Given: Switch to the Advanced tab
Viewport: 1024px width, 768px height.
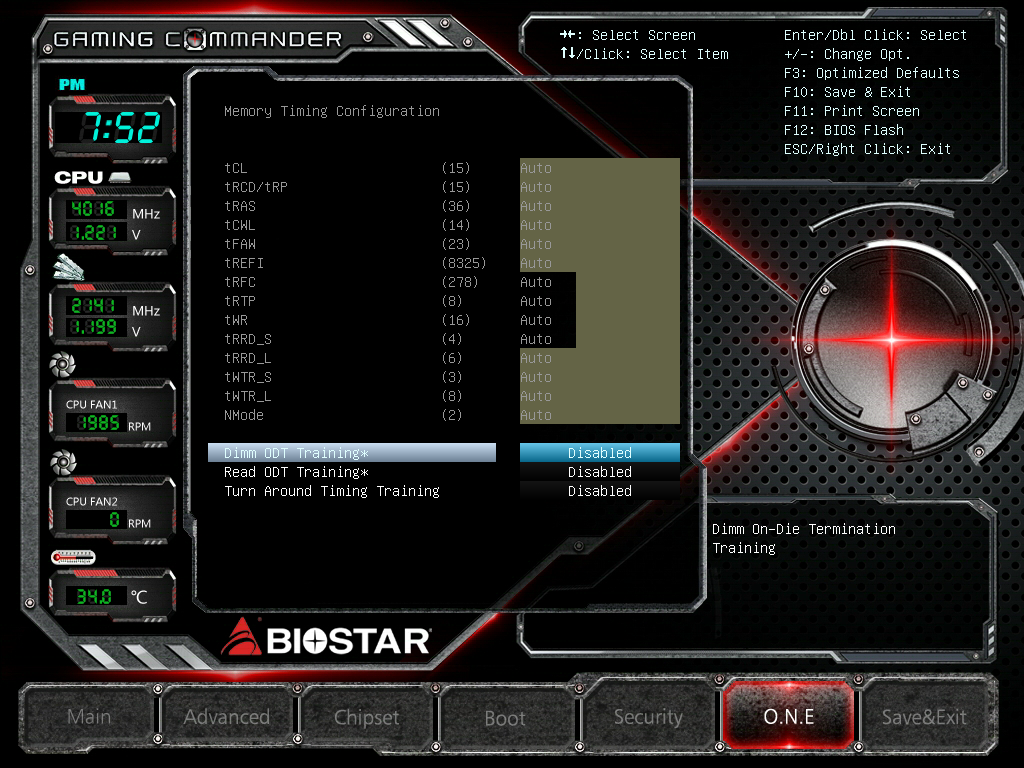Looking at the screenshot, I should click(x=227, y=716).
